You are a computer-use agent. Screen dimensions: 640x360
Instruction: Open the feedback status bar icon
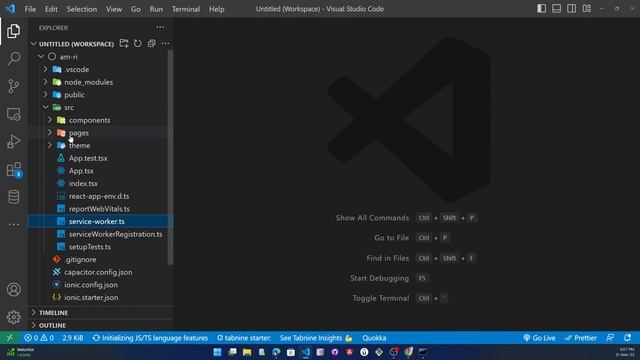pos(610,338)
